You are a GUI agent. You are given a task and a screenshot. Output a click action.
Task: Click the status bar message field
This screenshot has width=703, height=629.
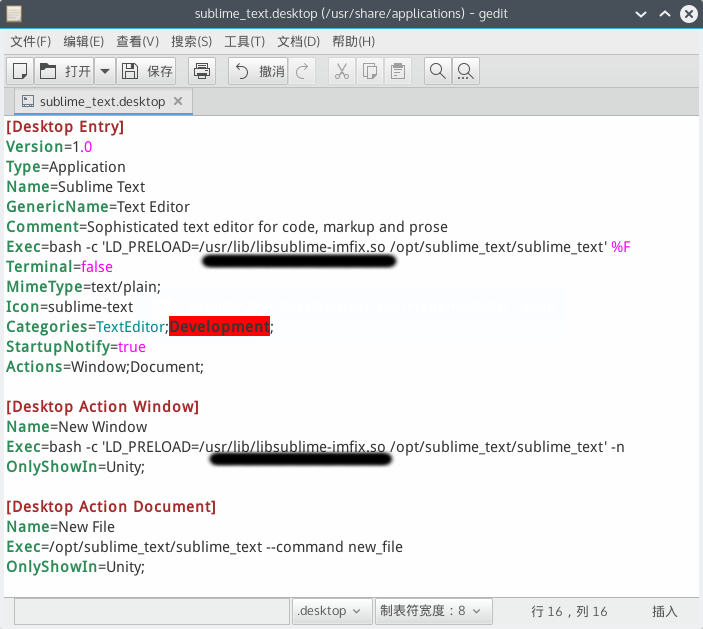[x=152, y=611]
